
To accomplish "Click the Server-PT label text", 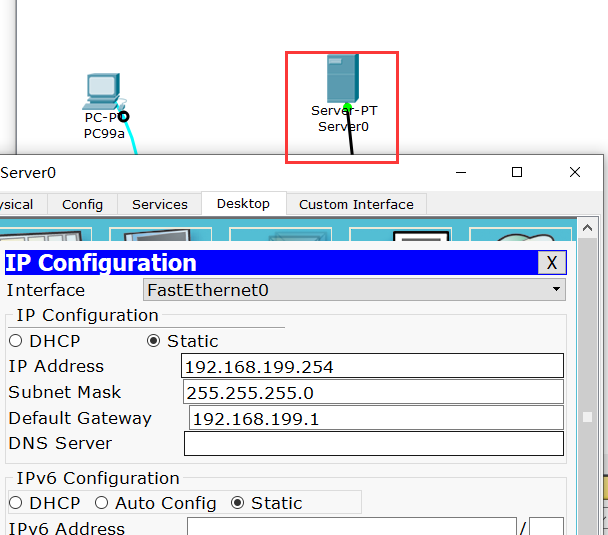I will [x=344, y=111].
